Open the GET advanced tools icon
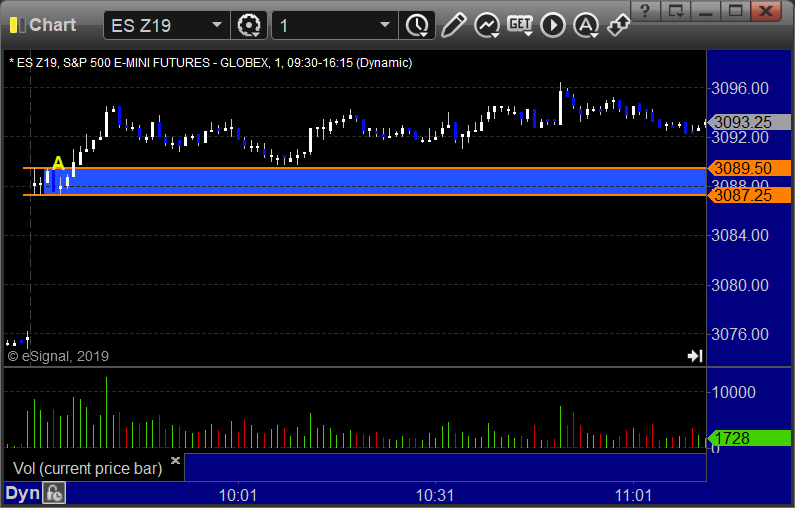 click(x=520, y=25)
